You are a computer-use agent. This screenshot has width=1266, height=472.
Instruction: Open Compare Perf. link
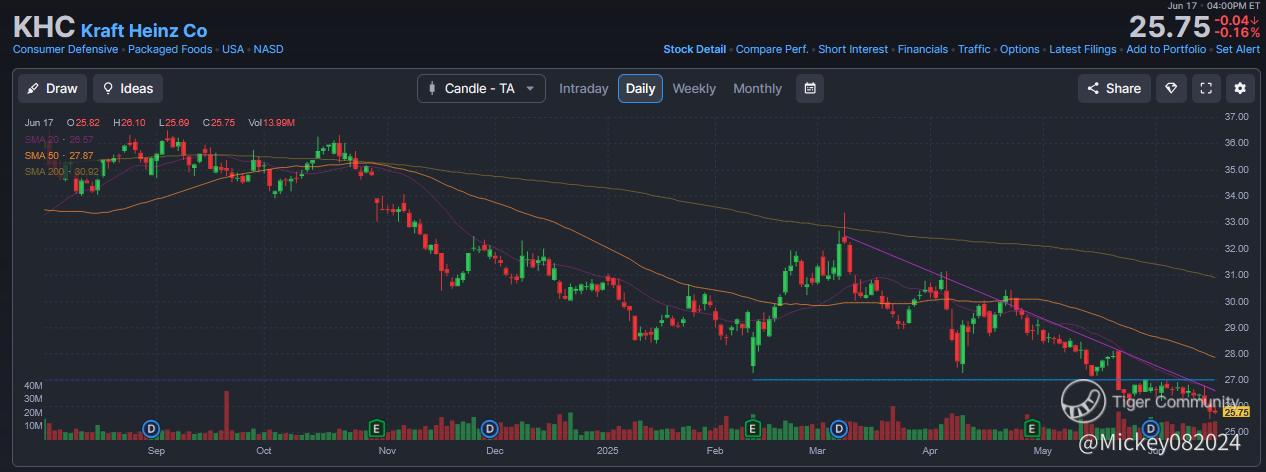772,49
